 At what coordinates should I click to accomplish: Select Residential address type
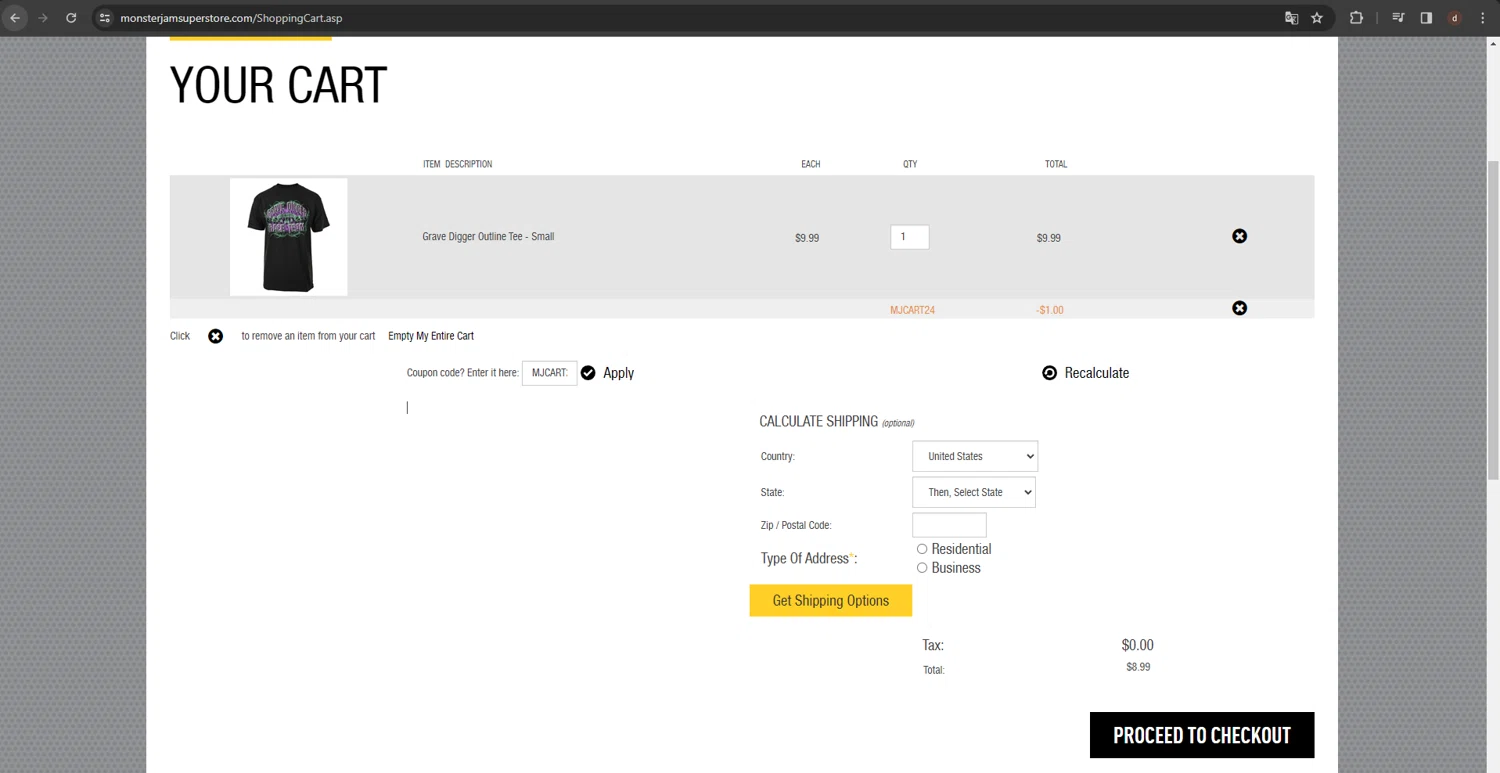[x=922, y=549]
